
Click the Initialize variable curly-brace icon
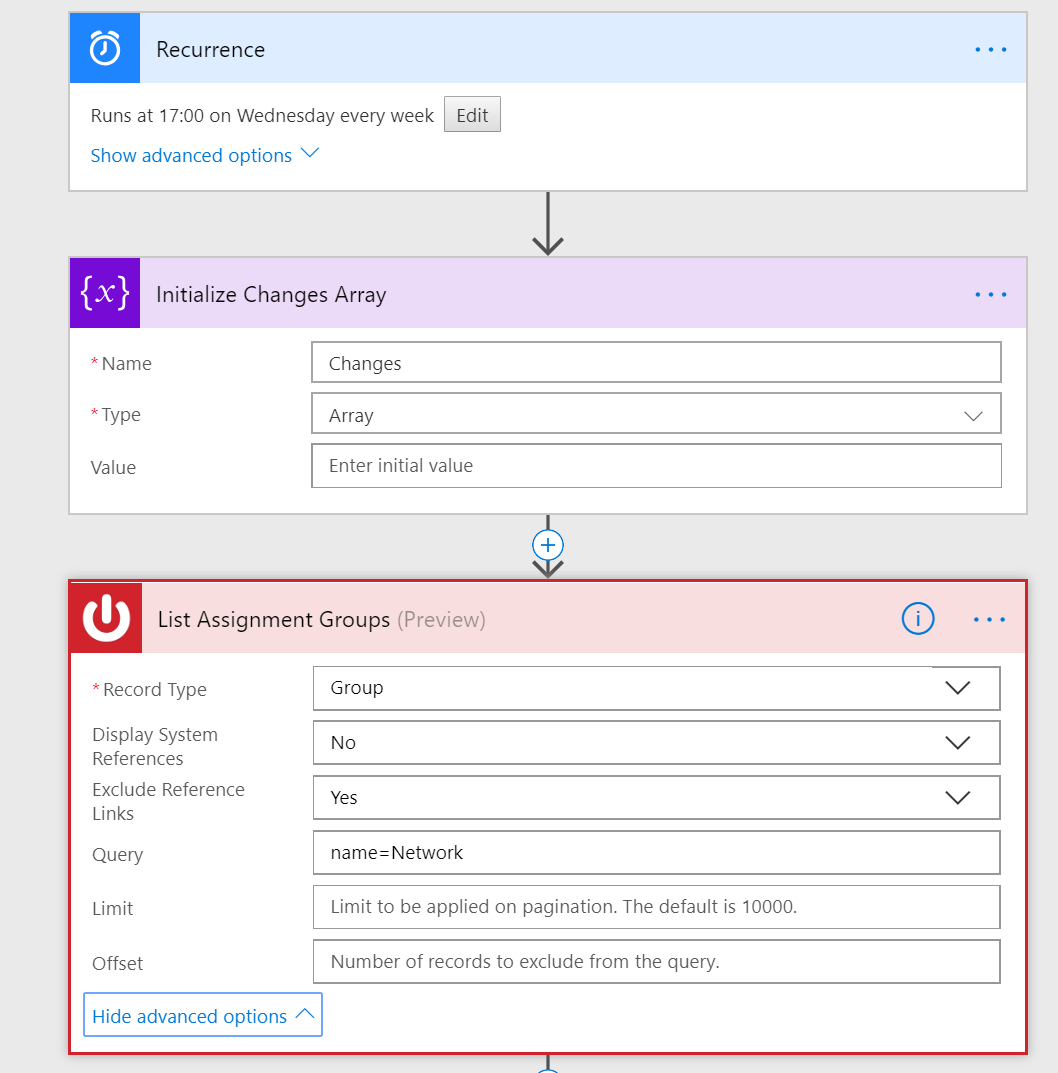(105, 294)
